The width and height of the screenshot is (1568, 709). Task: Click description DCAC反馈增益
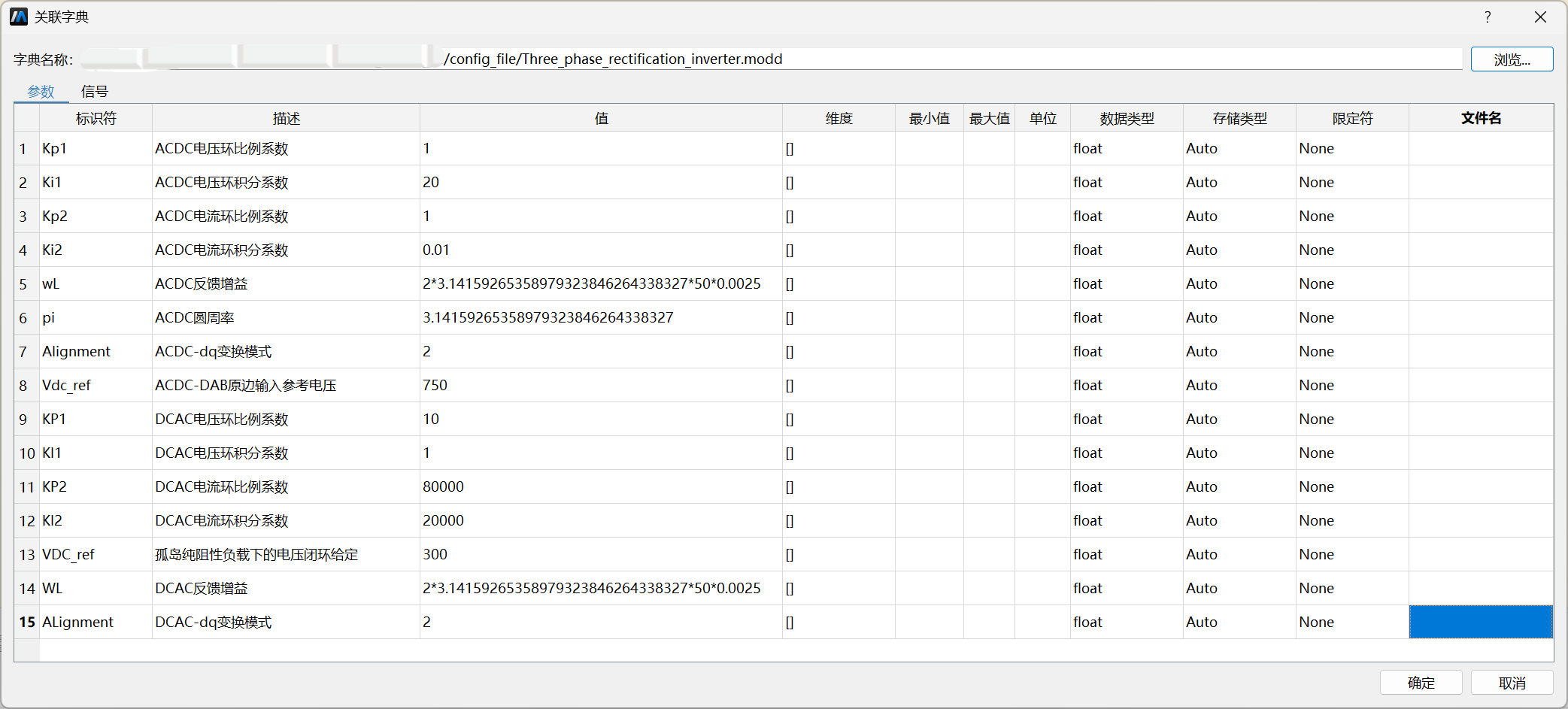tap(287, 588)
